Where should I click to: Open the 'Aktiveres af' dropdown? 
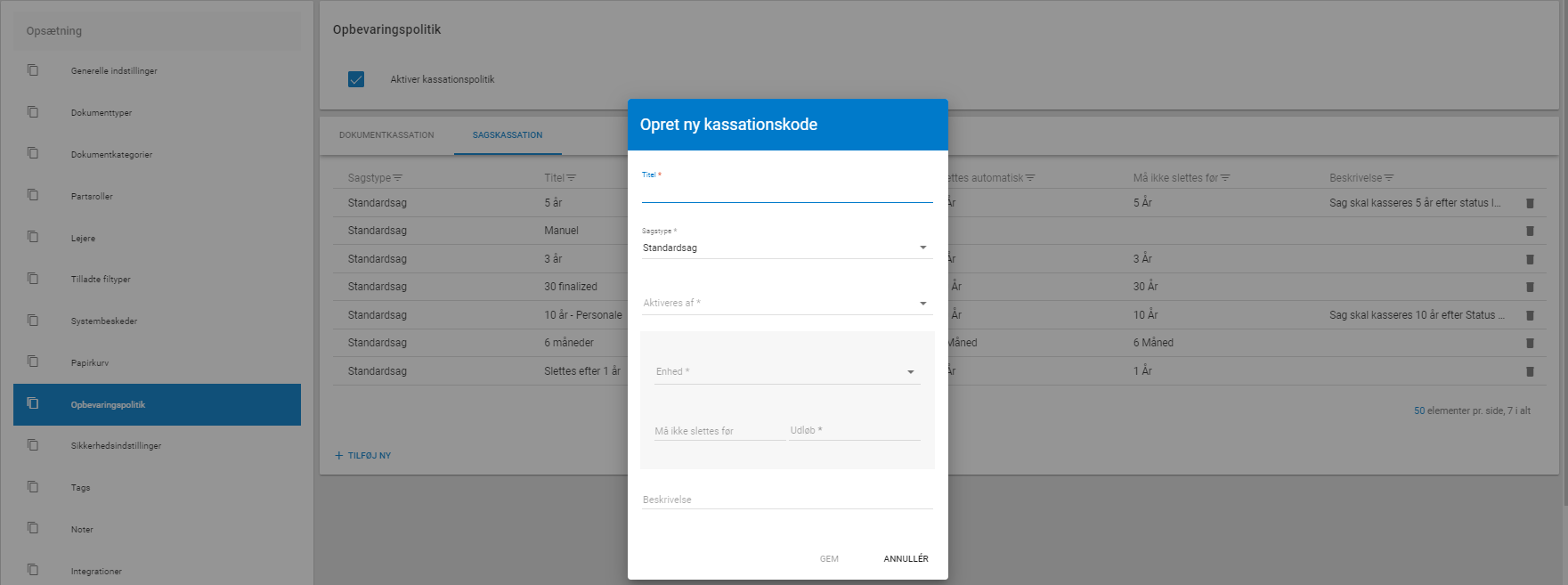(787, 303)
